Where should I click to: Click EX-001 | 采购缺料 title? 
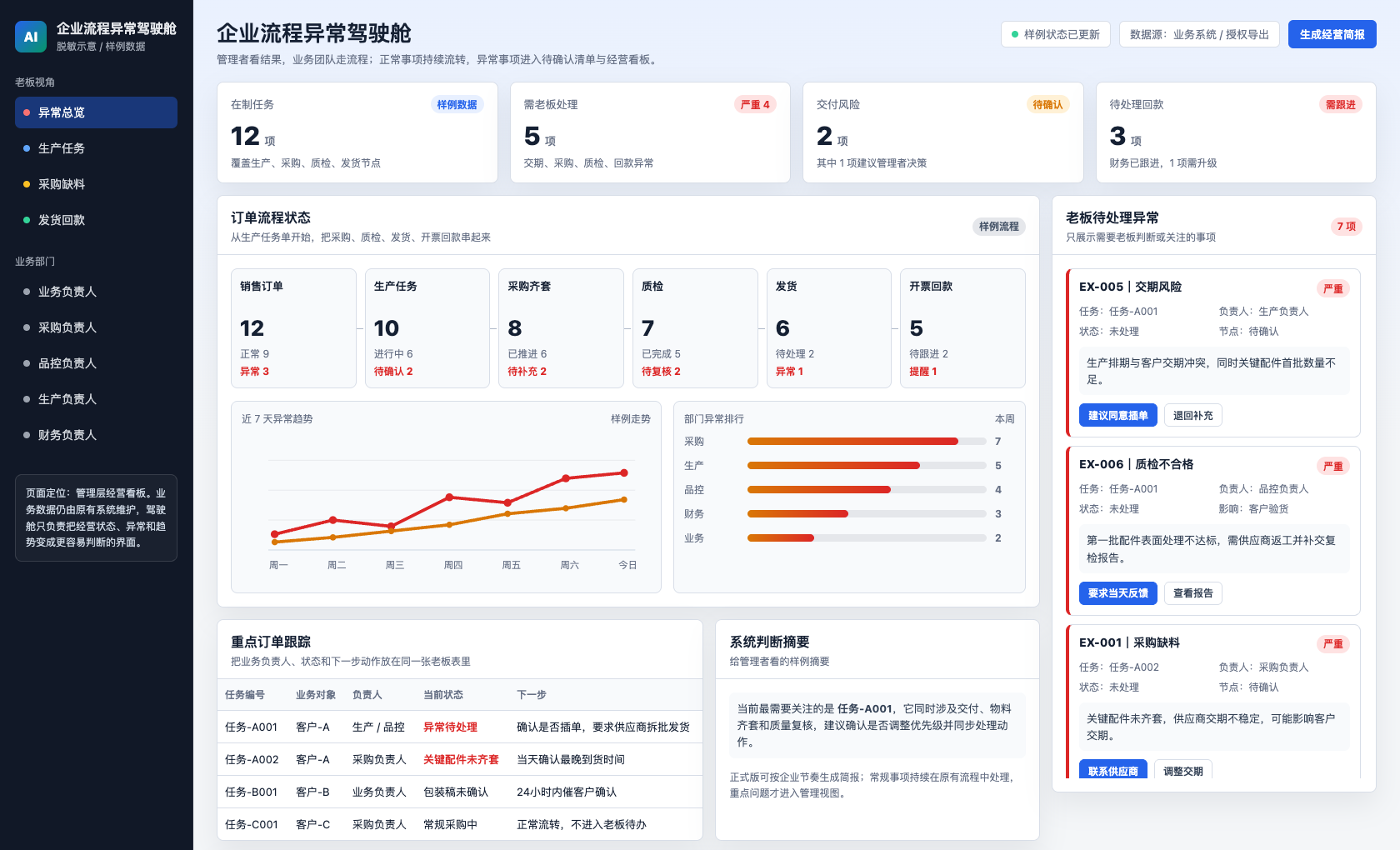(1129, 642)
